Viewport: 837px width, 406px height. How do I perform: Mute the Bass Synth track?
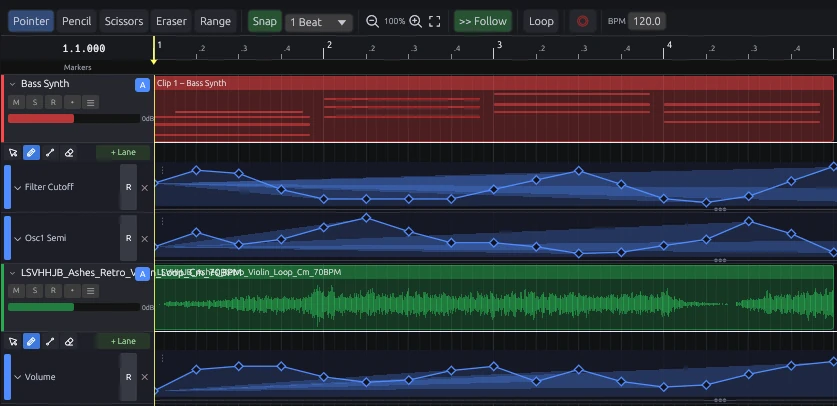pyautogui.click(x=16, y=102)
